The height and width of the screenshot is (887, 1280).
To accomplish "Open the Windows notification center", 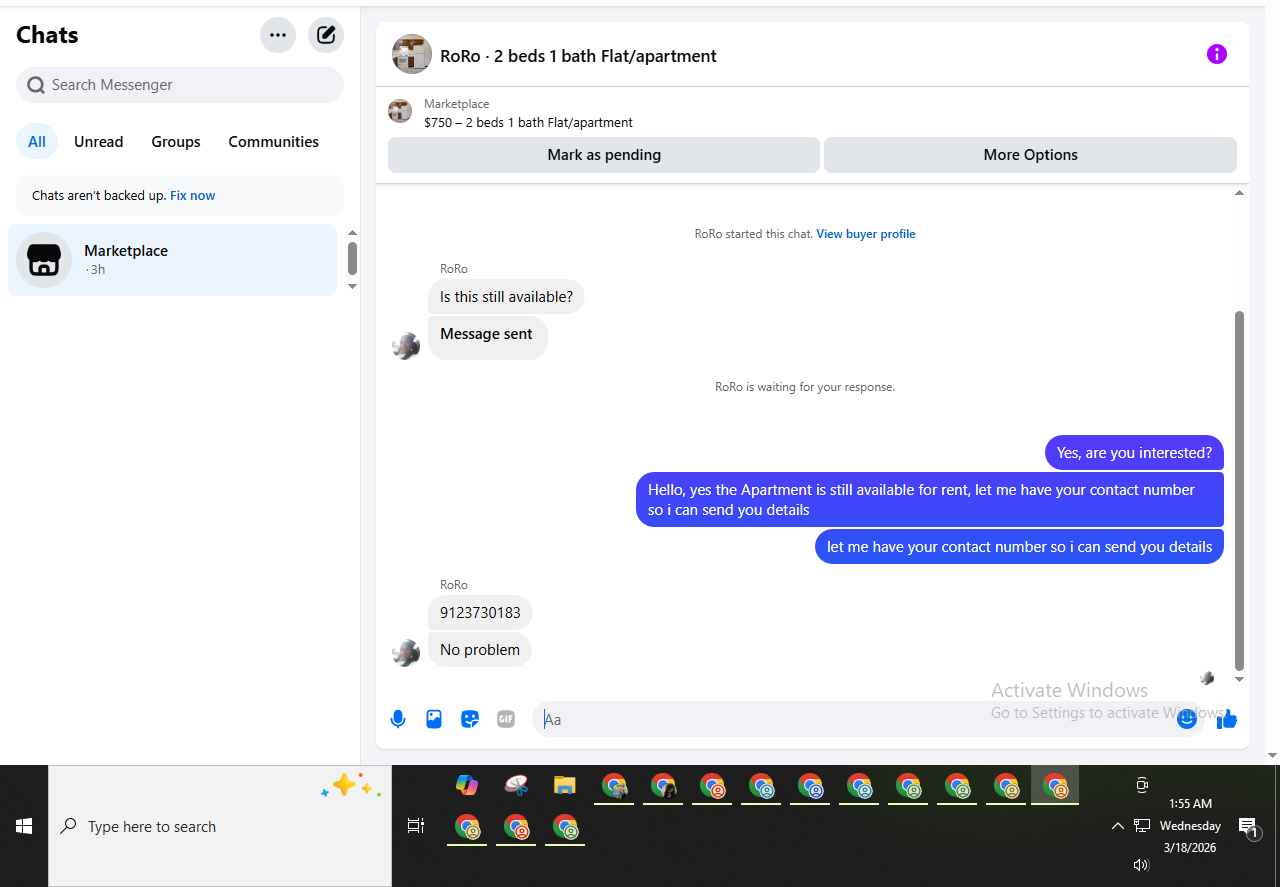I will coord(1248,827).
